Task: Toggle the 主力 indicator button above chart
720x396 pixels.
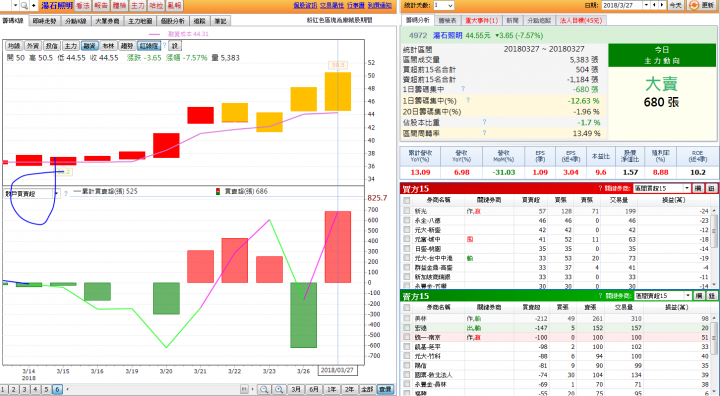Action: 71,46
